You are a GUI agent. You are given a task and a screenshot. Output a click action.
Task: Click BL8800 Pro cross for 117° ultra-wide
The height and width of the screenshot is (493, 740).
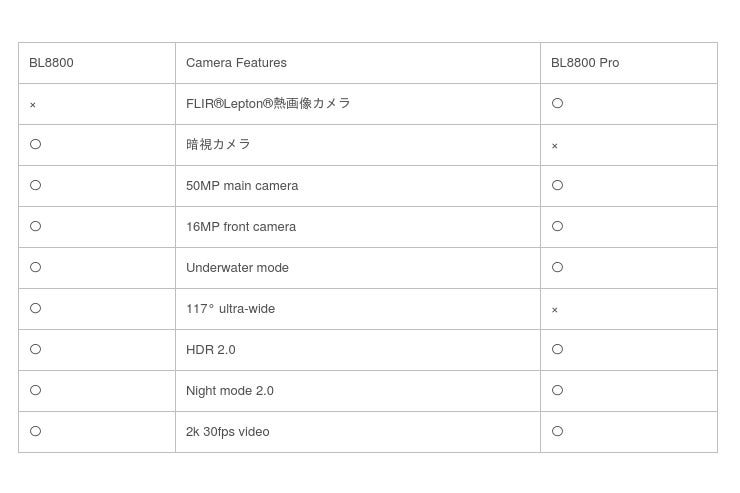555,310
